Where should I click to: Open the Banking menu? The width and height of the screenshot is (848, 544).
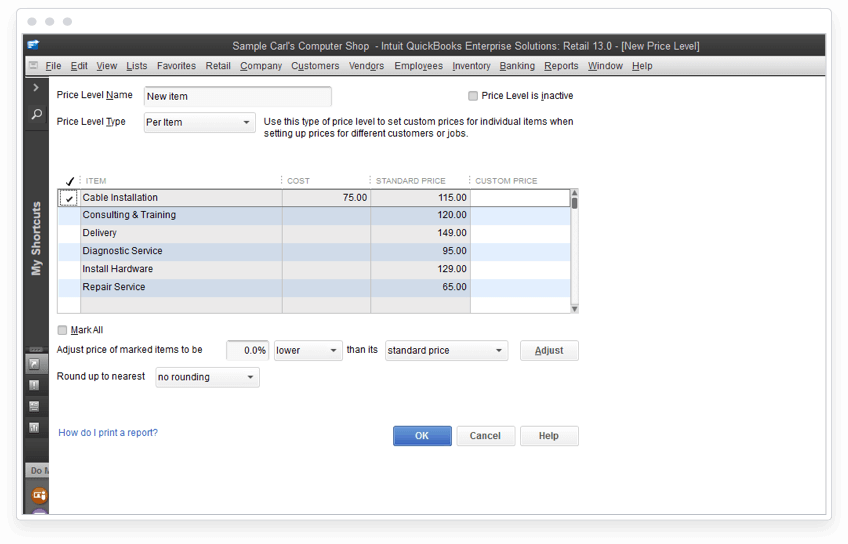[517, 66]
